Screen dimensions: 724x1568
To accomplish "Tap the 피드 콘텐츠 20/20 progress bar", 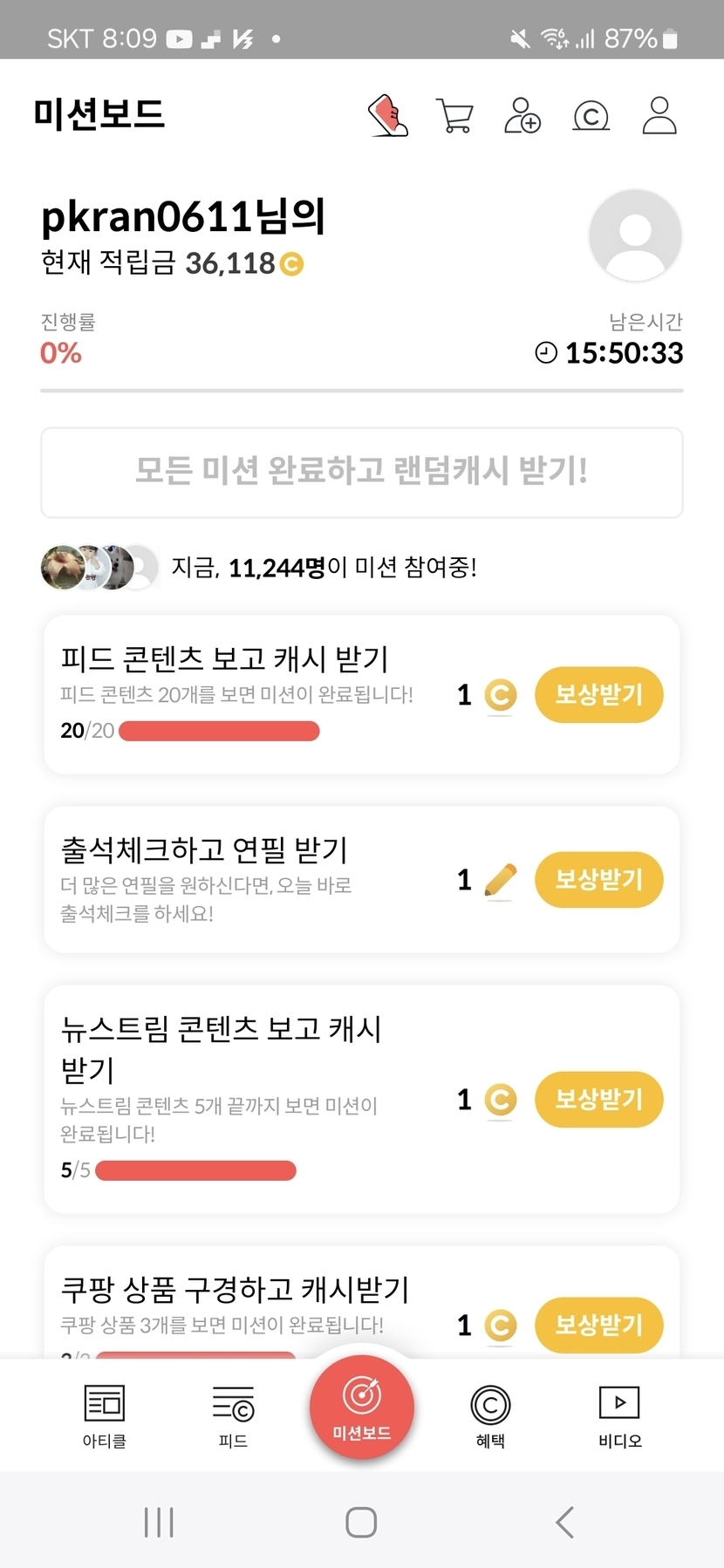I will tap(219, 731).
